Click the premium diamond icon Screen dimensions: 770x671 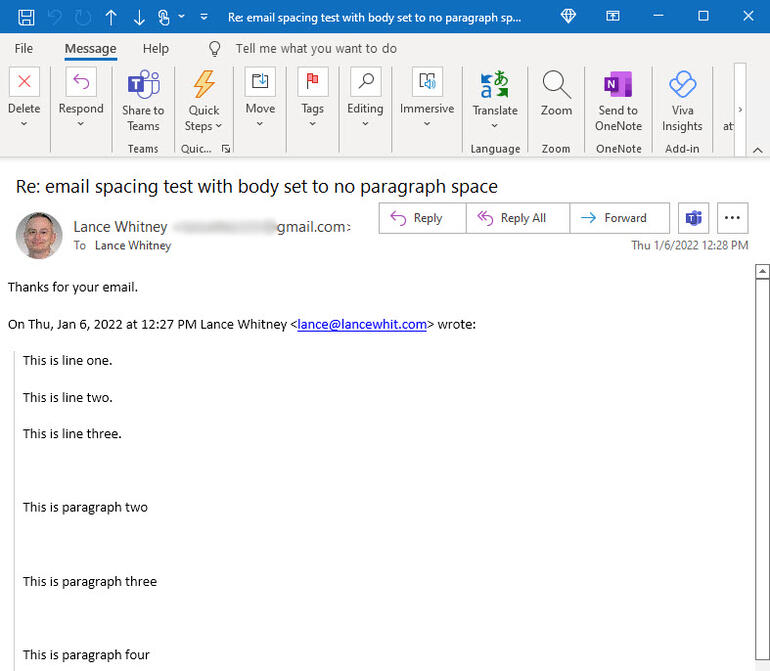(568, 16)
